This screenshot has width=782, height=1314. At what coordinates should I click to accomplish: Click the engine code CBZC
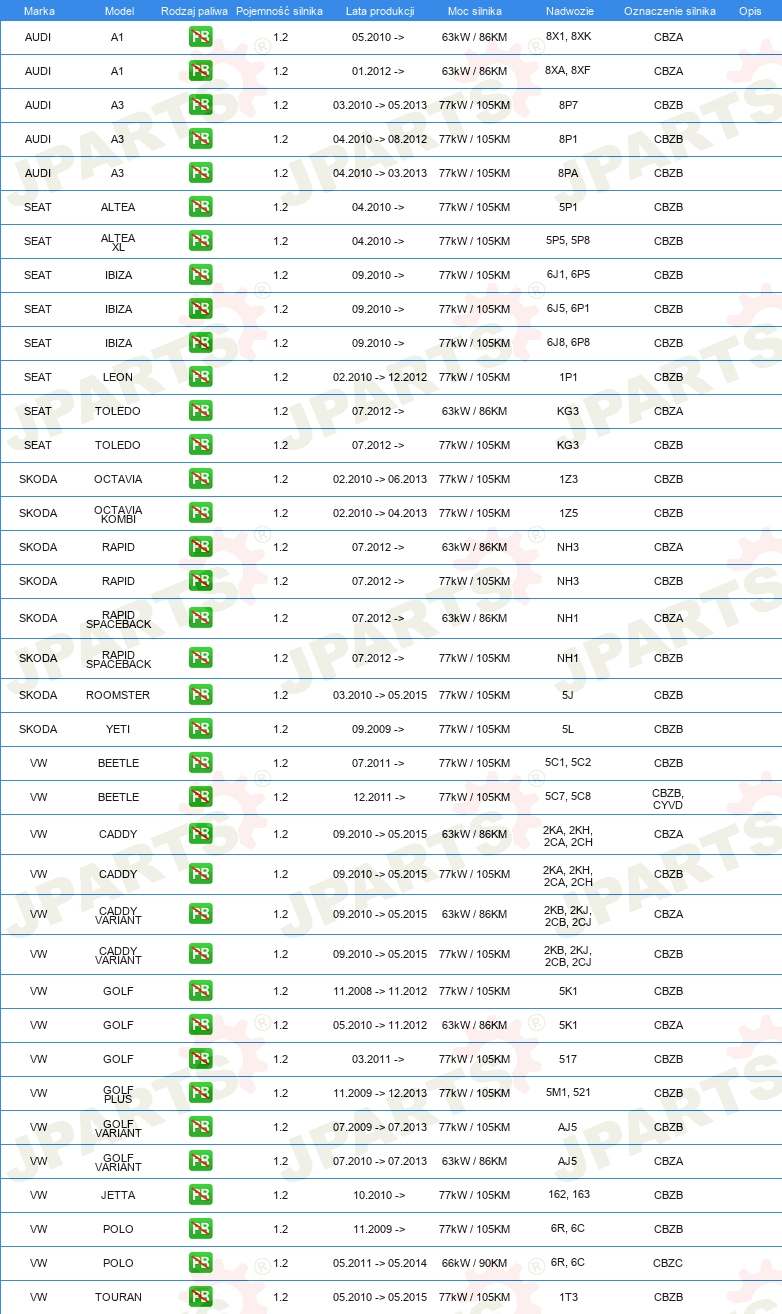(668, 1263)
